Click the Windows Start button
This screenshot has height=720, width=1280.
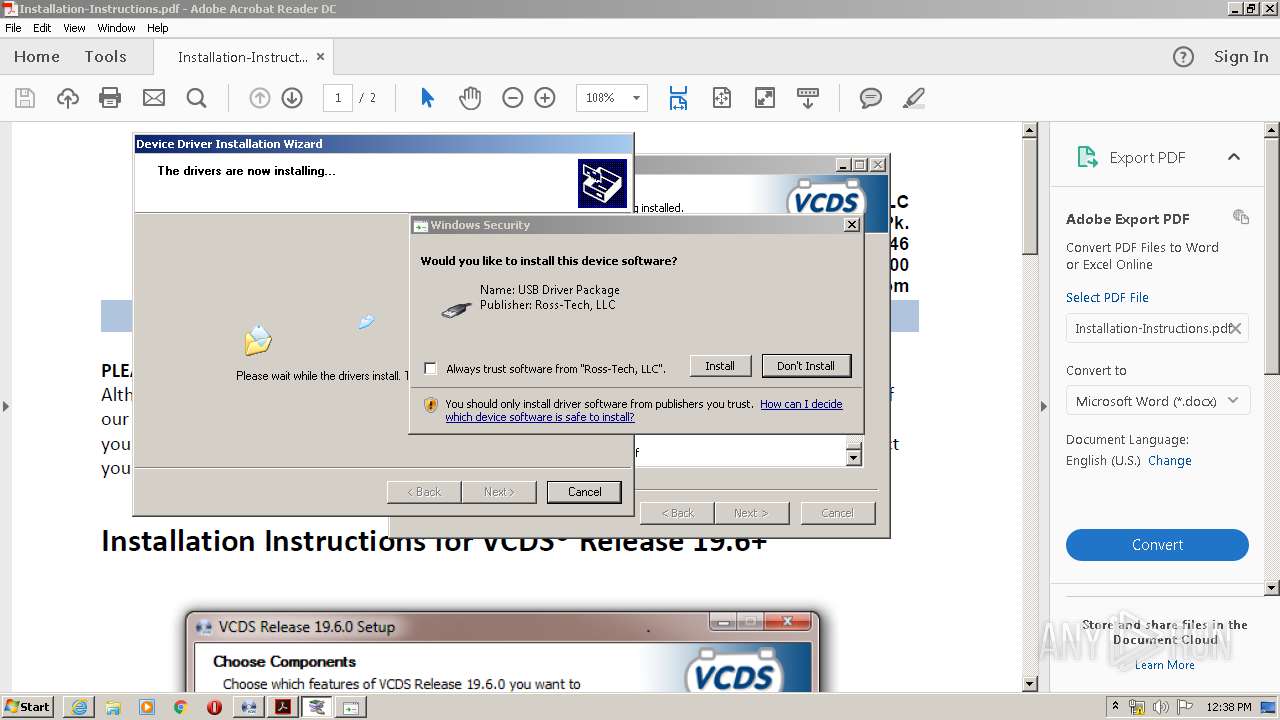click(28, 707)
